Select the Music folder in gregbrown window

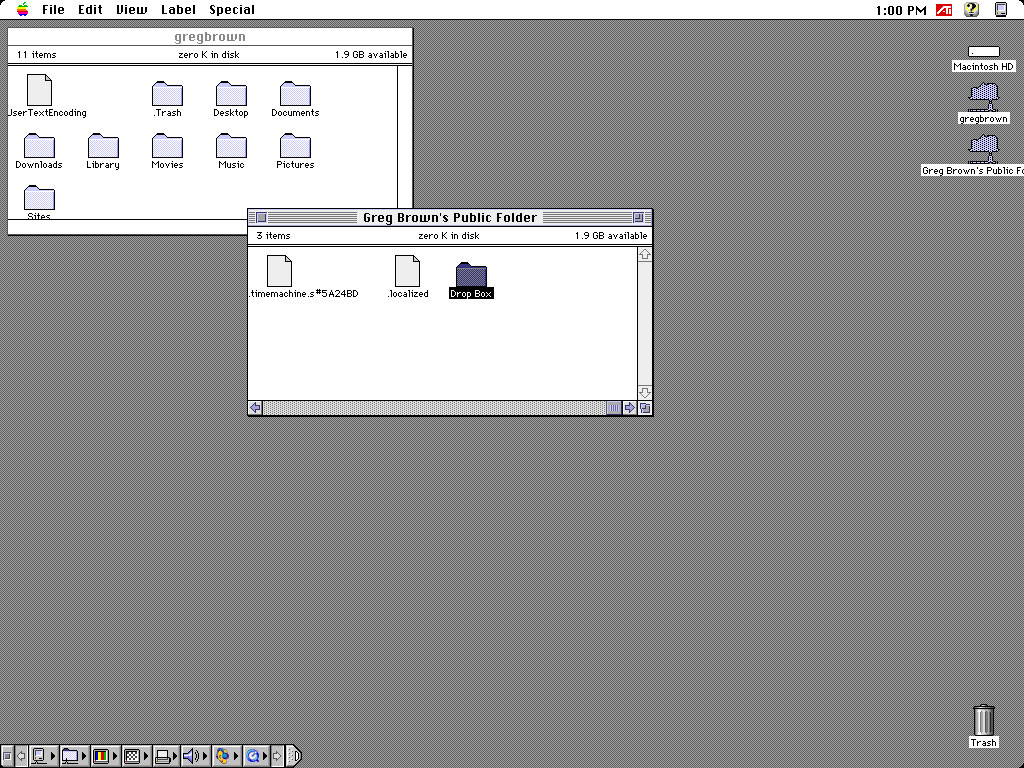click(231, 152)
